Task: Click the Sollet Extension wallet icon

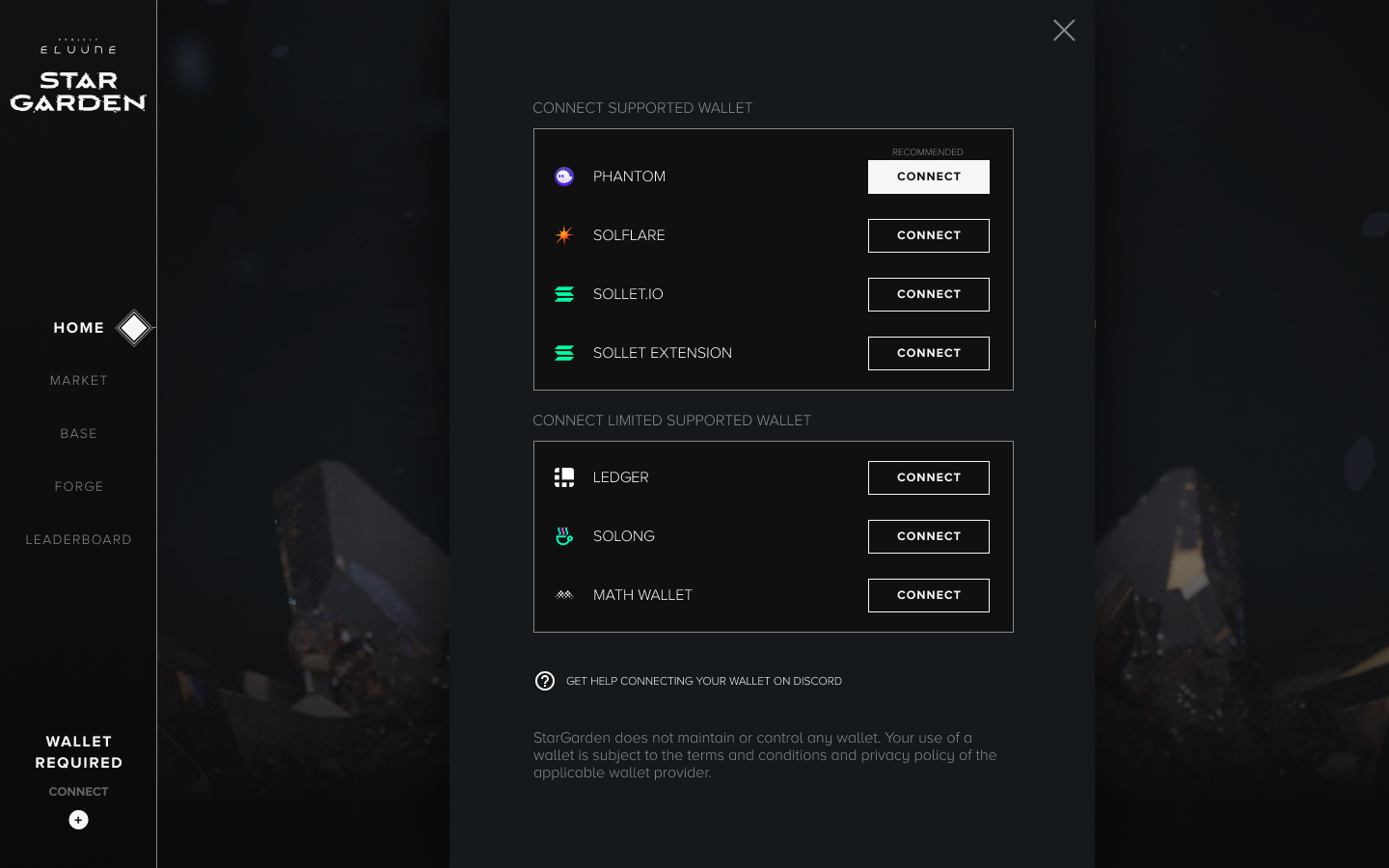Action: (564, 353)
